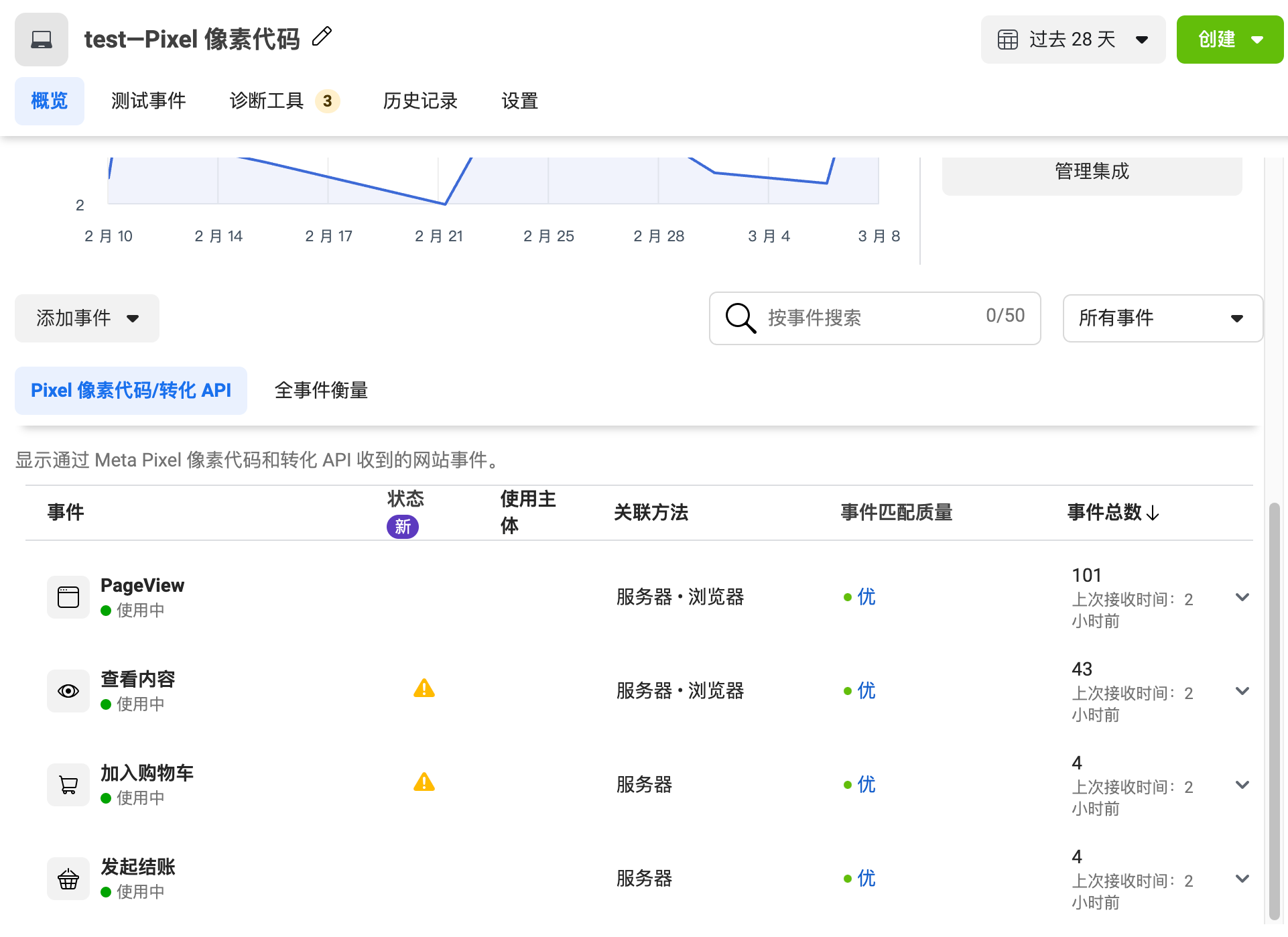Click the 优 quality link for 加入购物车
The width and height of the screenshot is (1288, 937).
point(866,785)
